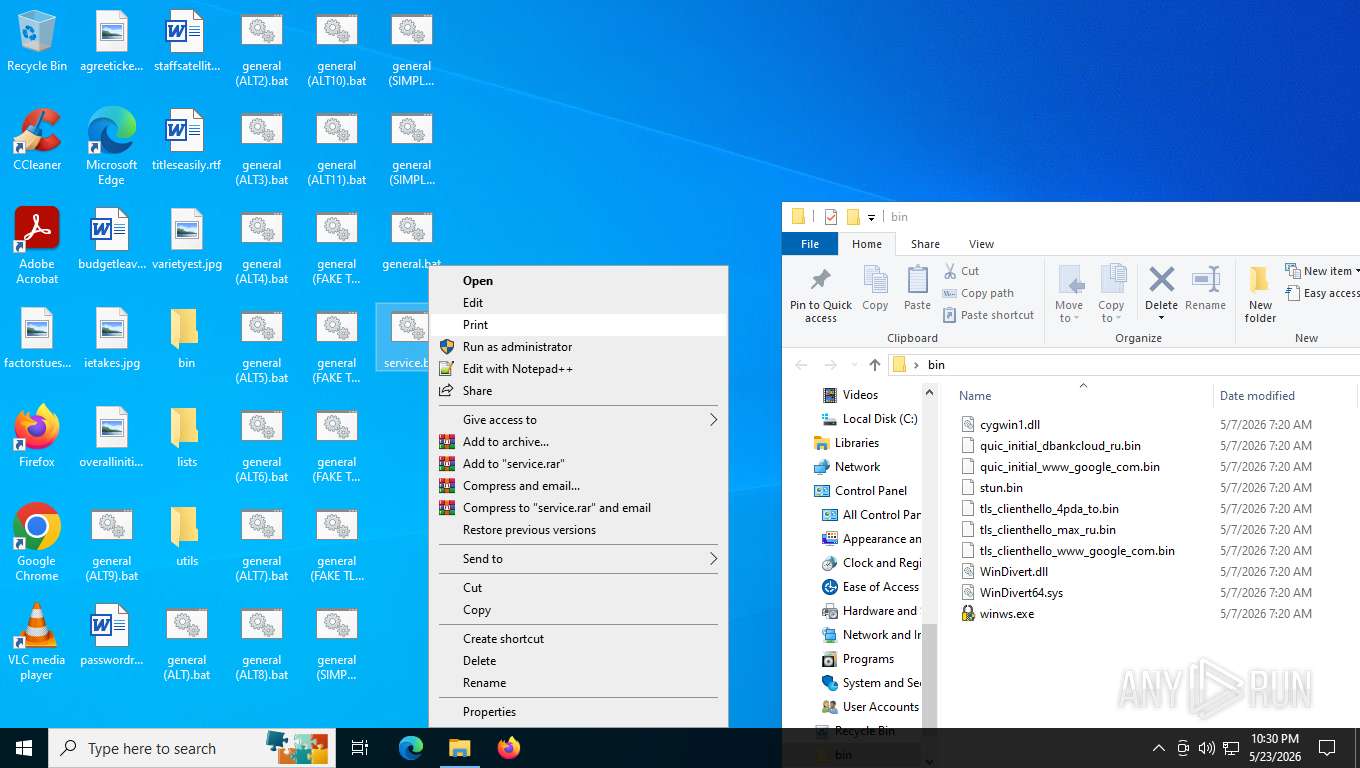Select winws.exe in the file list
Screen dimensions: 1360x768
click(998, 614)
